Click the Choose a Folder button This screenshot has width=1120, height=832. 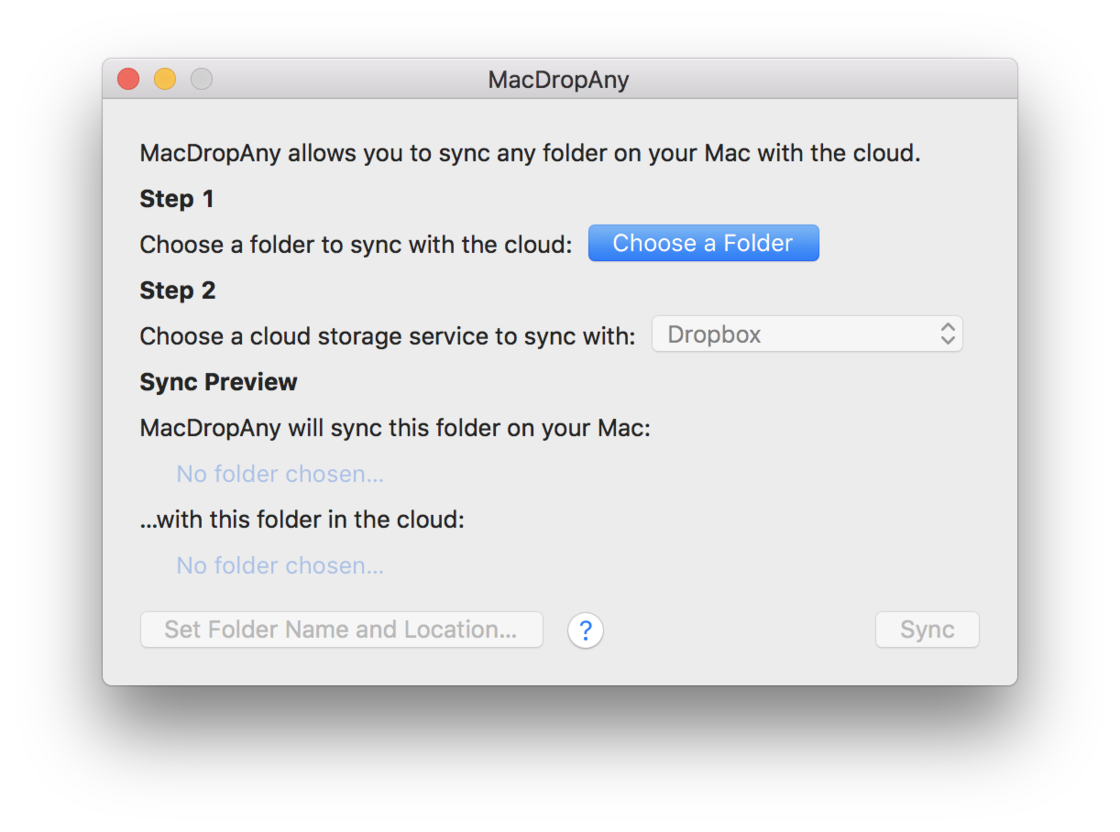point(703,243)
